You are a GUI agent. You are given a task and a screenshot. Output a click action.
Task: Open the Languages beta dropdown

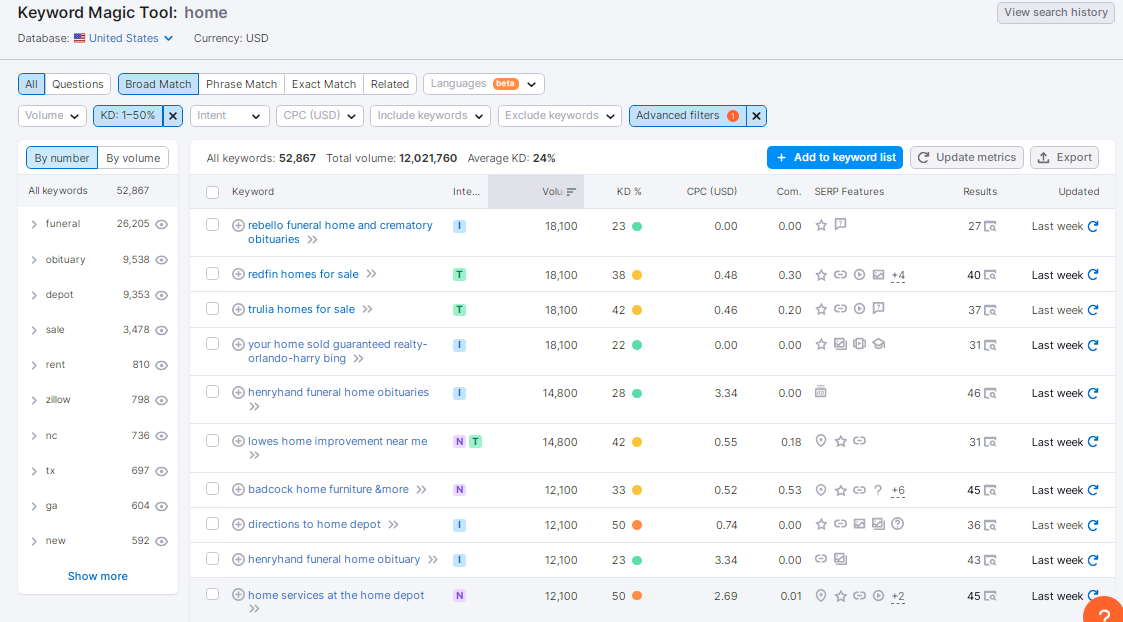click(484, 84)
